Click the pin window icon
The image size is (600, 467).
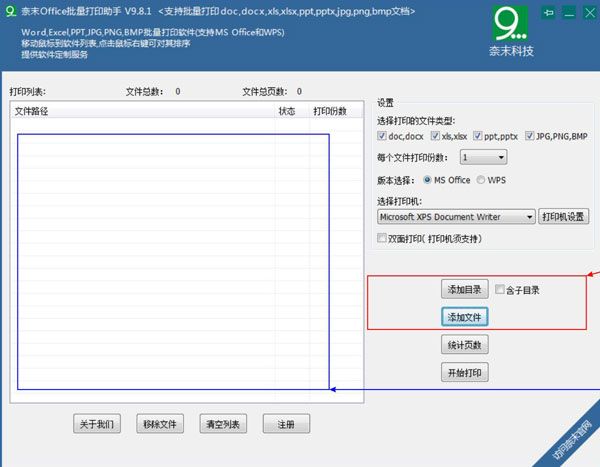(549, 13)
